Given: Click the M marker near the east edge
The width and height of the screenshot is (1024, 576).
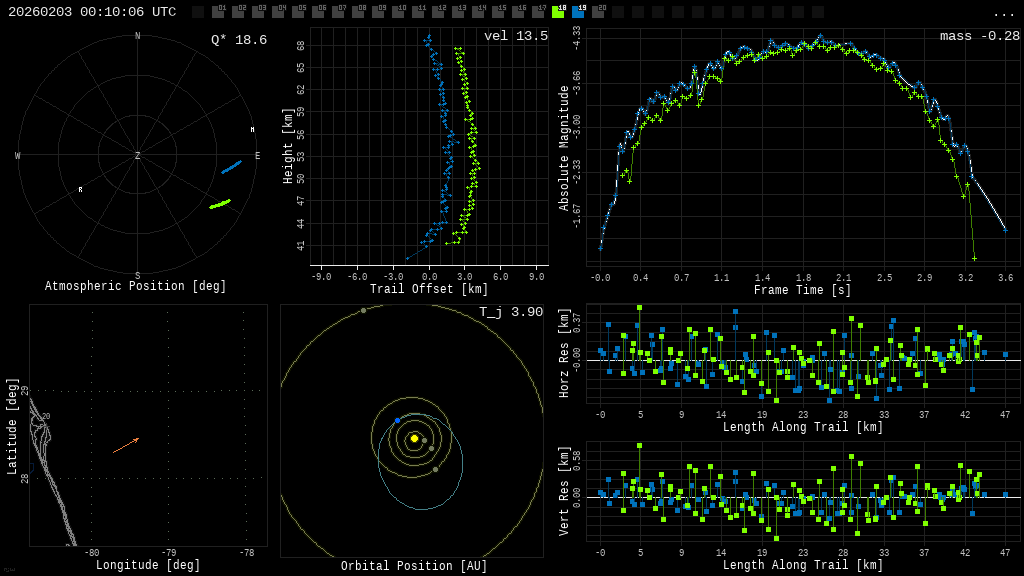Looking at the screenshot, I should pyautogui.click(x=252, y=130).
